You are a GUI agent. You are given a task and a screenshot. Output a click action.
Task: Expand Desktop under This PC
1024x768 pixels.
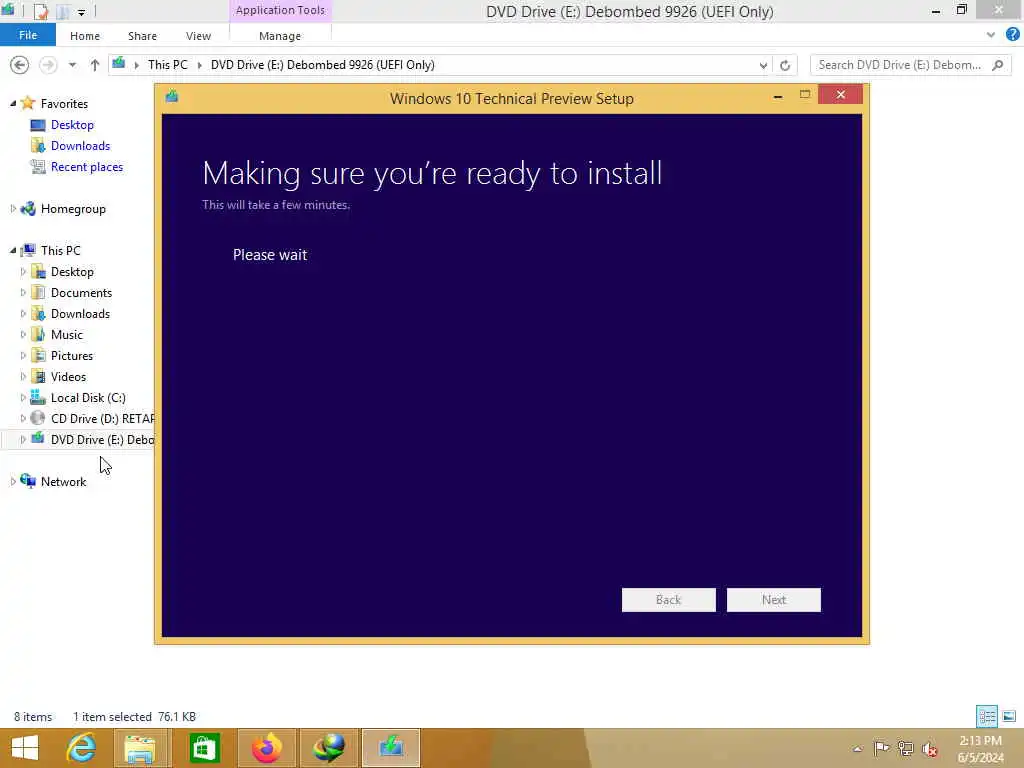pyautogui.click(x=24, y=272)
